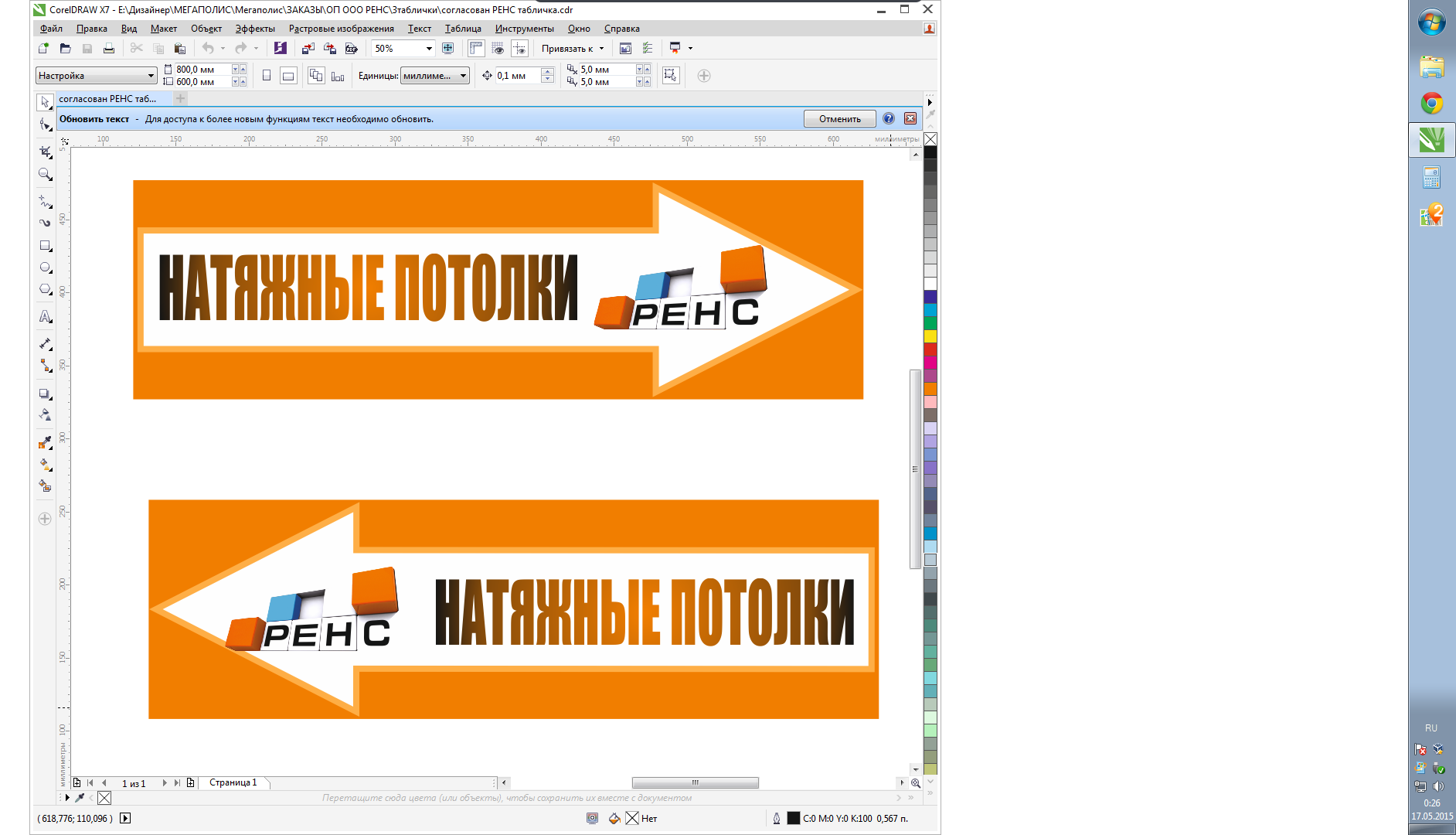Toggle apply layout to current page
The height and width of the screenshot is (835, 1456).
(x=338, y=76)
